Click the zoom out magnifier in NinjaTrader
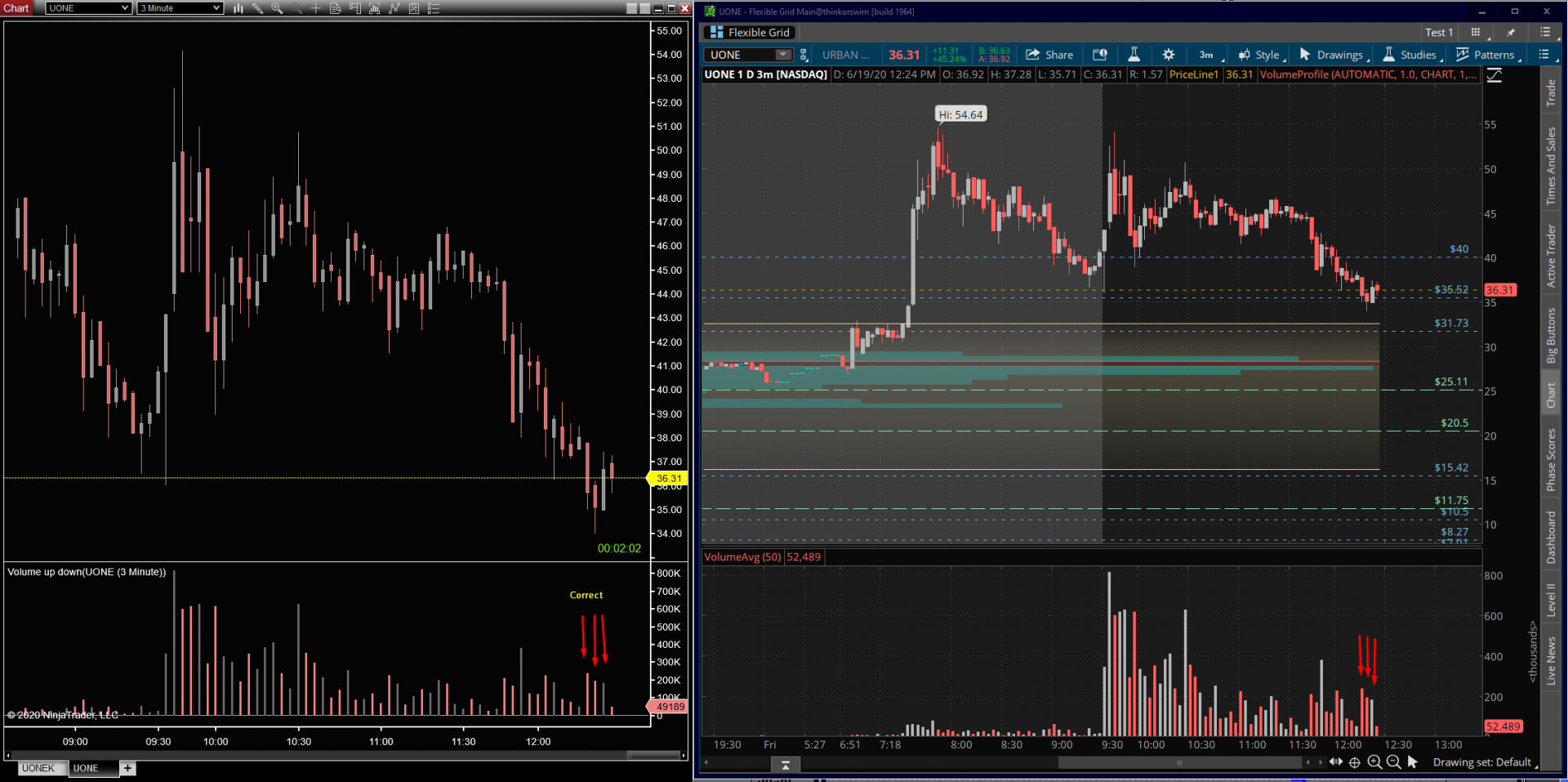The width and height of the screenshot is (1568, 782). [x=296, y=8]
